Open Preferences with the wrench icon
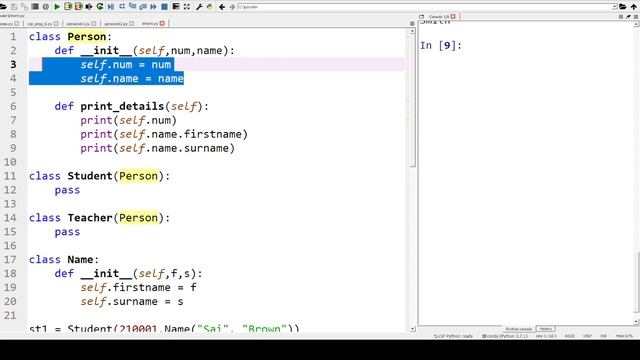 [x=199, y=7]
